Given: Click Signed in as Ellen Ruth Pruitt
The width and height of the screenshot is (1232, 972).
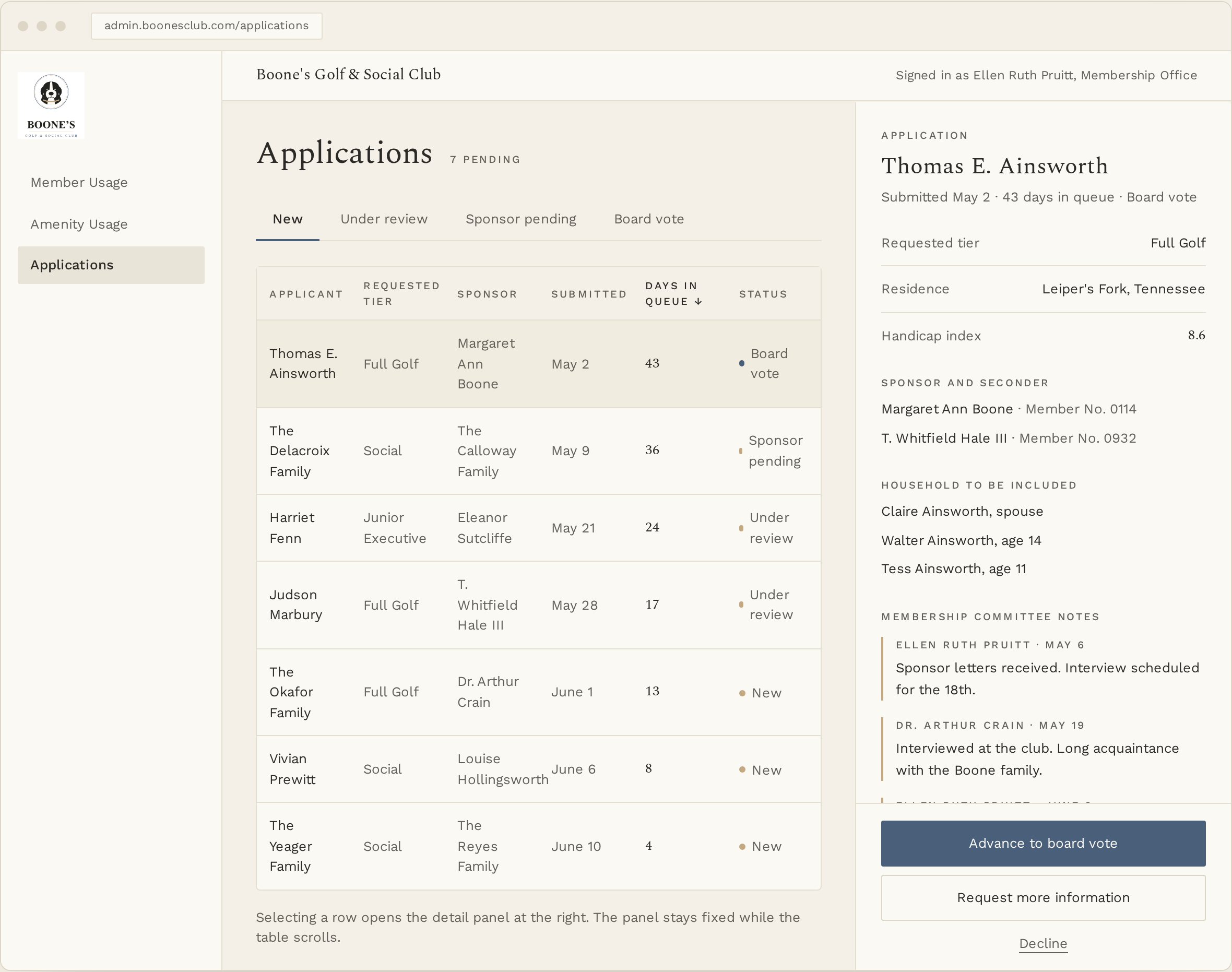Looking at the screenshot, I should pyautogui.click(x=1046, y=75).
